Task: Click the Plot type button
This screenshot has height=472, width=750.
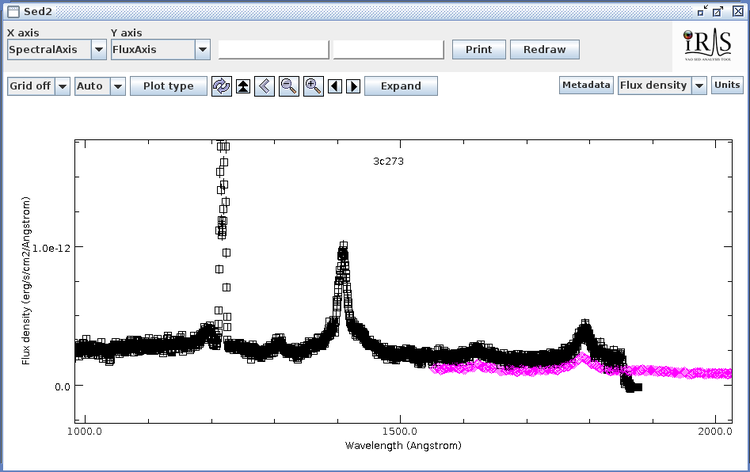Action: click(x=169, y=87)
